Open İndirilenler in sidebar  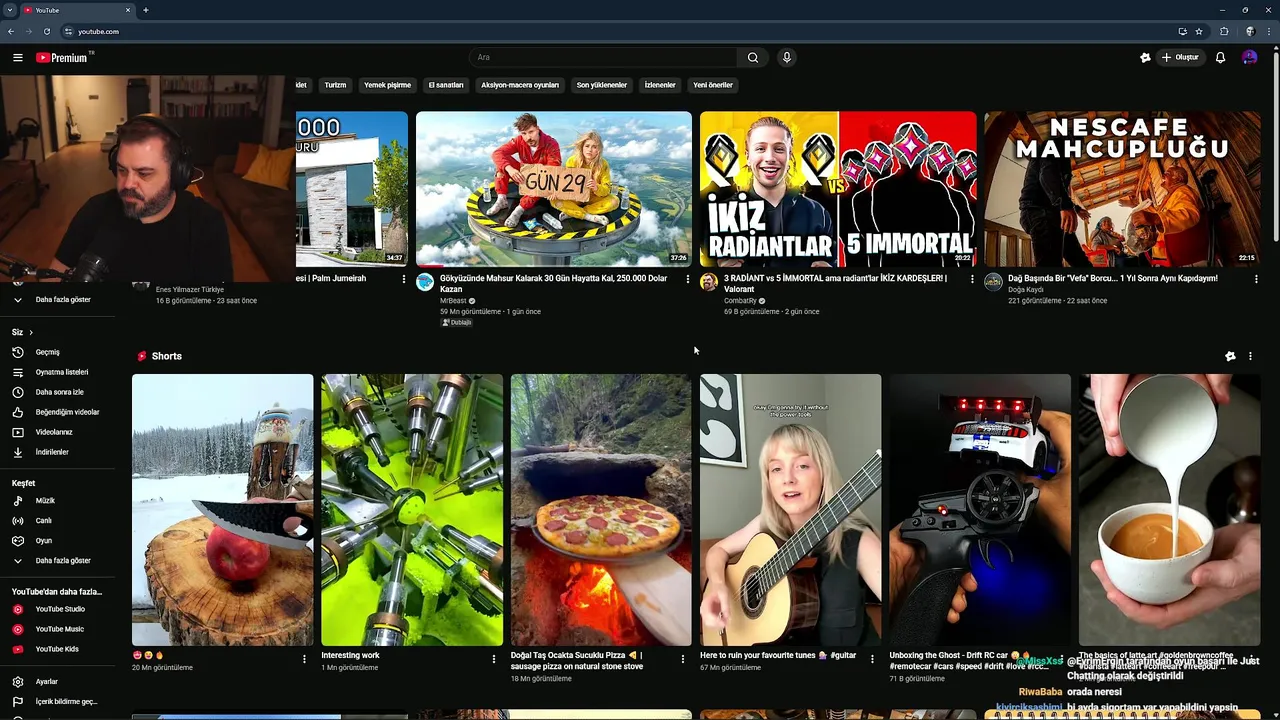pos(58,452)
